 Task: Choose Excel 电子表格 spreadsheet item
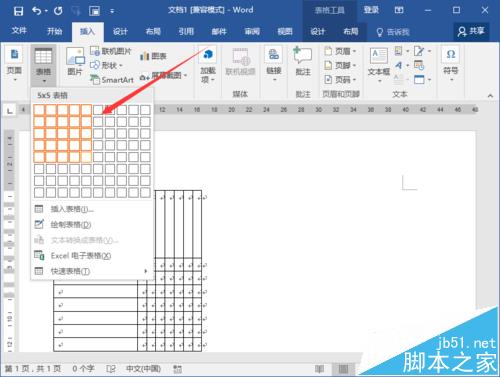coord(92,256)
